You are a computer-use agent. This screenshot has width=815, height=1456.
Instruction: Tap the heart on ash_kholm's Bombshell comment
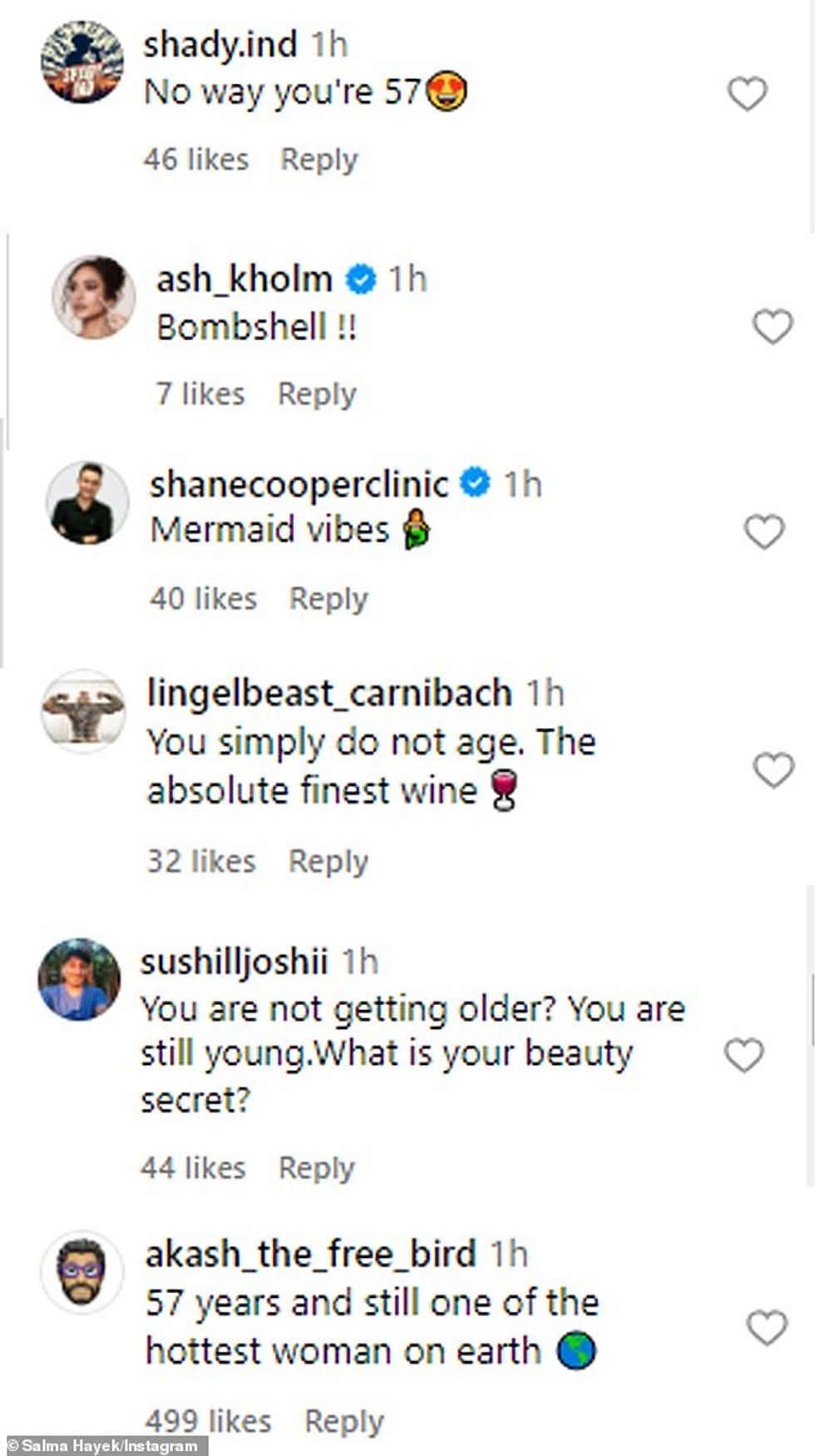pyautogui.click(x=773, y=326)
